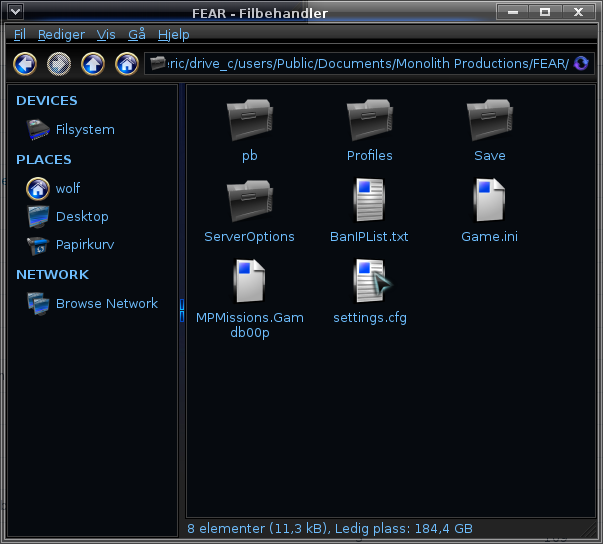Open the Save folder

pyautogui.click(x=490, y=120)
